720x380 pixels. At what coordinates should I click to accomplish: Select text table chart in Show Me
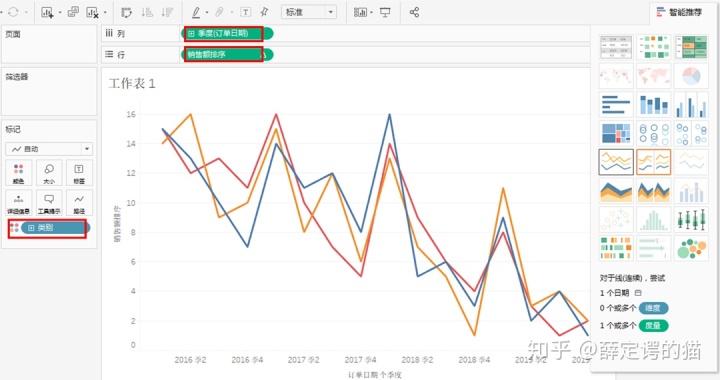pos(616,47)
